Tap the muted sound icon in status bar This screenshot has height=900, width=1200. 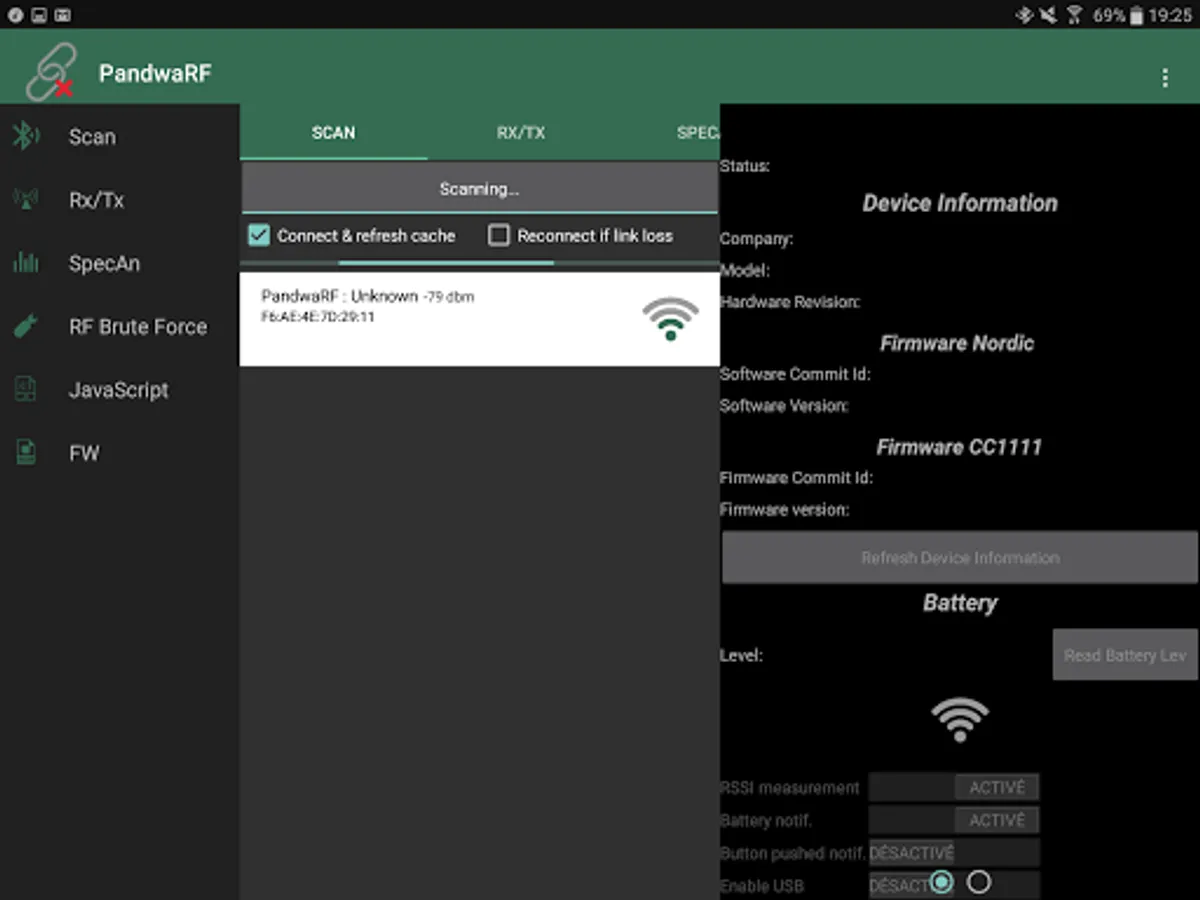tap(1048, 15)
